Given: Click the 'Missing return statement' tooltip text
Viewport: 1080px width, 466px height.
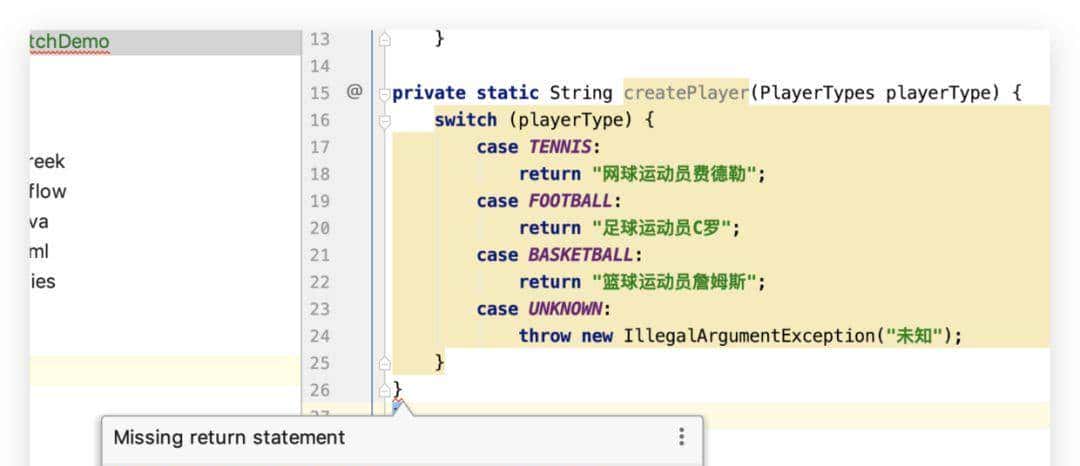Looking at the screenshot, I should [x=229, y=437].
